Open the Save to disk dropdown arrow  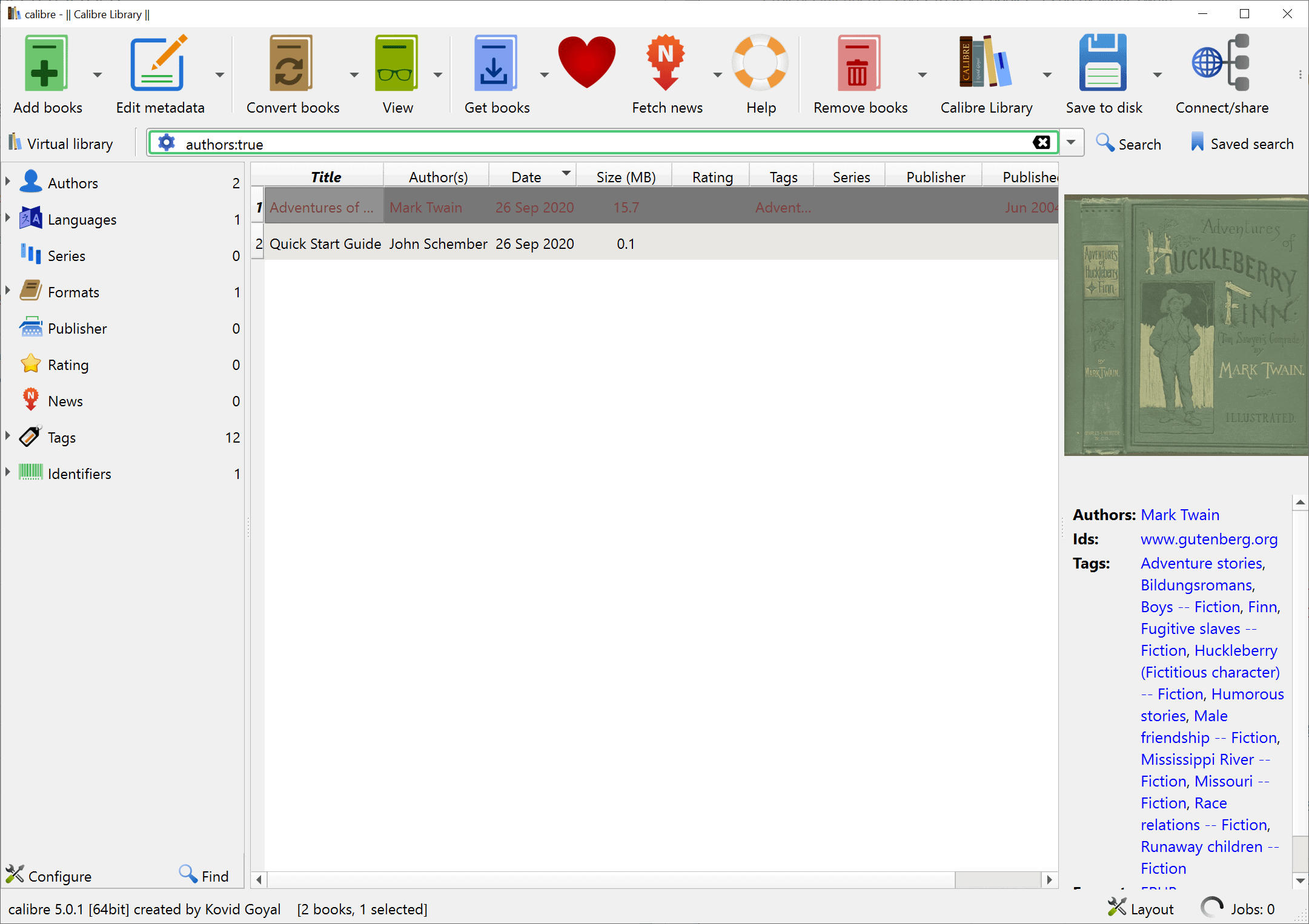[1157, 75]
